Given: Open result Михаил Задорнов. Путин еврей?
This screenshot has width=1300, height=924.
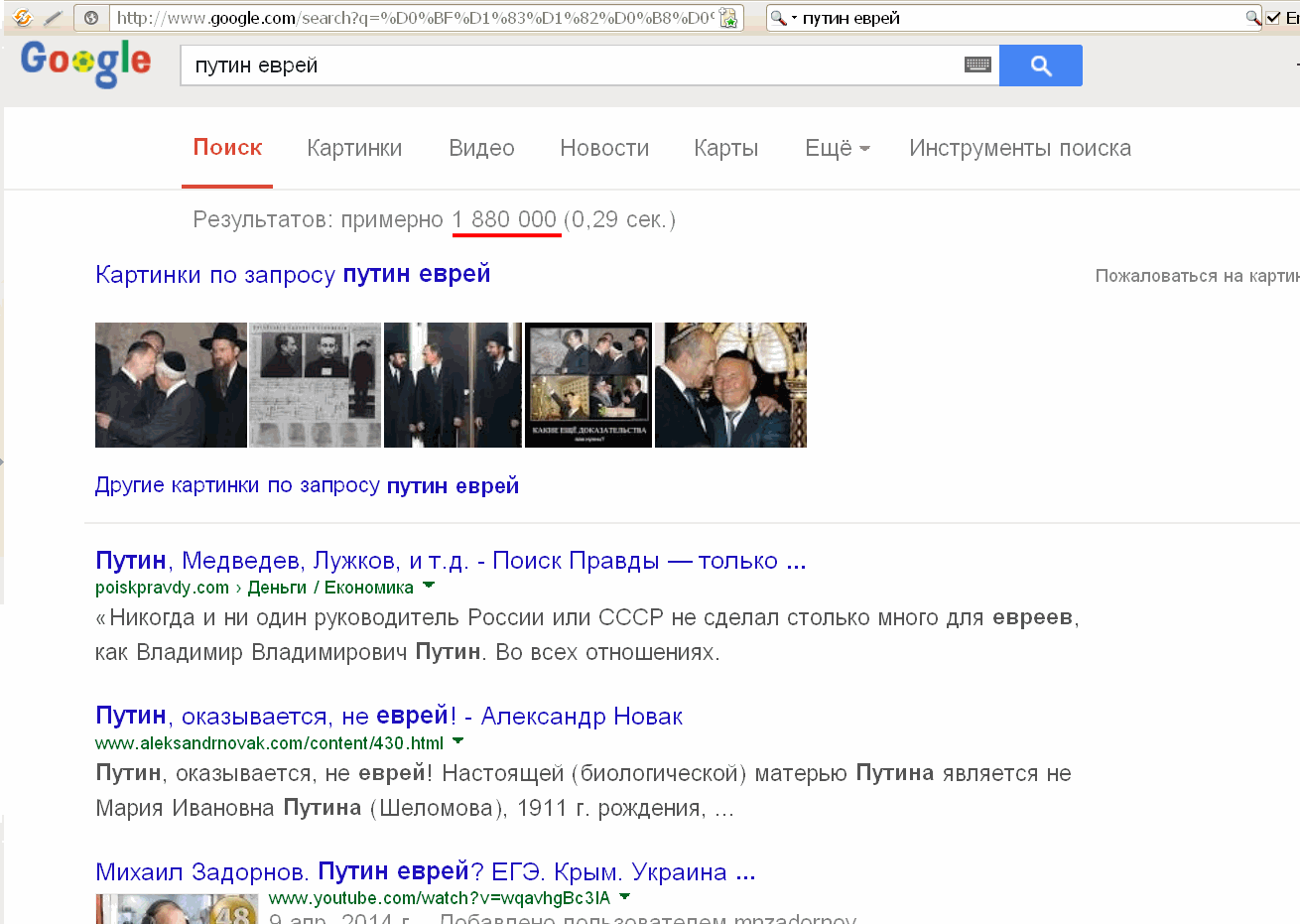Looking at the screenshot, I should [x=426, y=871].
